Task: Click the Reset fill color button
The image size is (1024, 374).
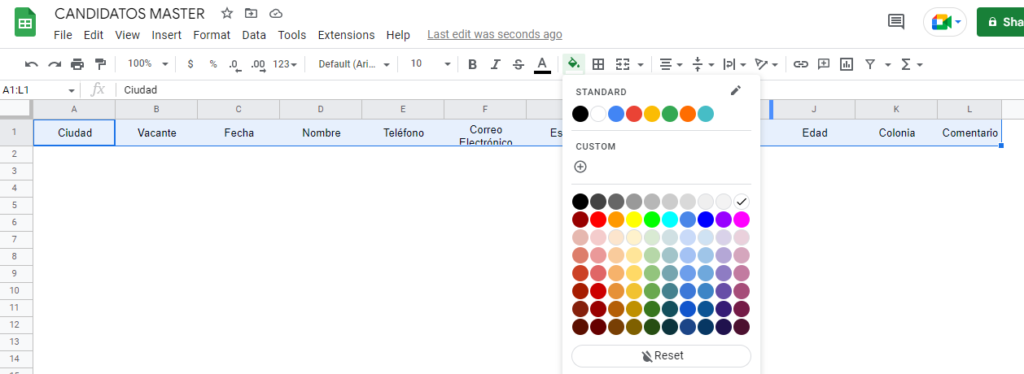Action: 661,356
